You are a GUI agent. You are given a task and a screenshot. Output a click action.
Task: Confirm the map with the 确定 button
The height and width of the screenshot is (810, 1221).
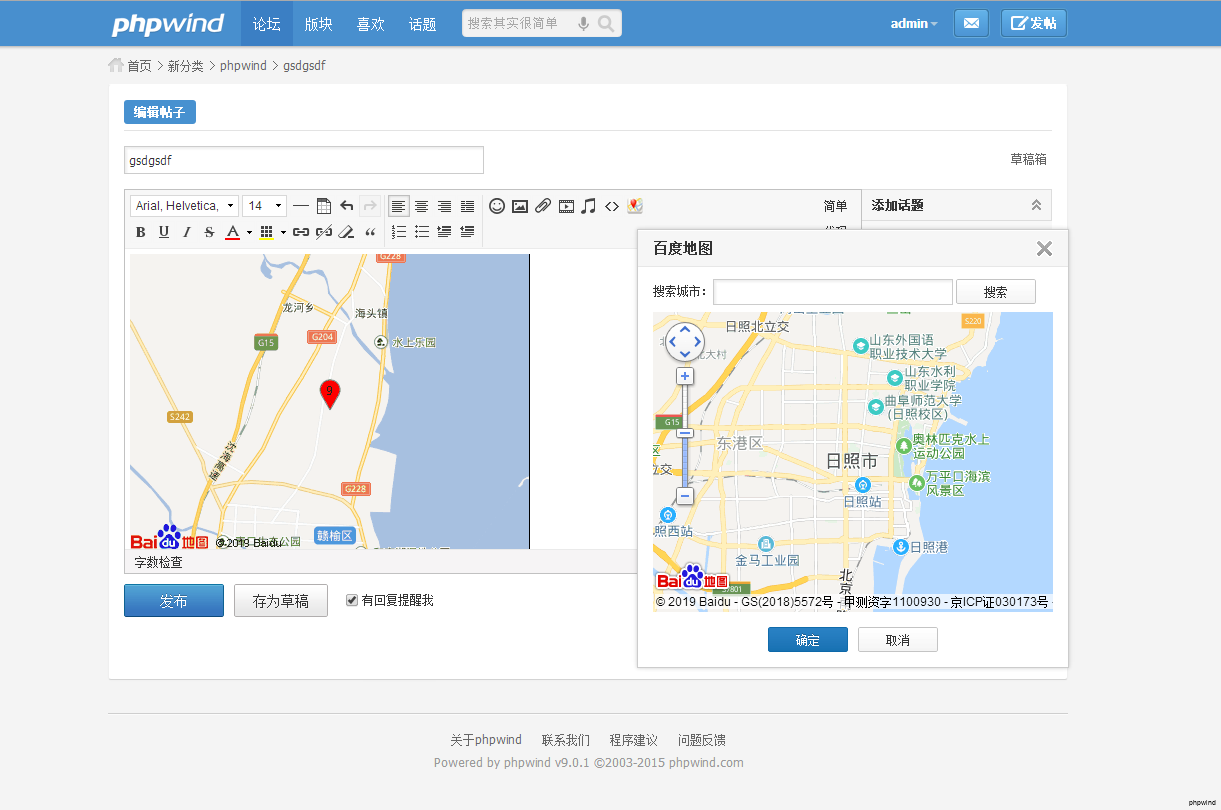(807, 640)
